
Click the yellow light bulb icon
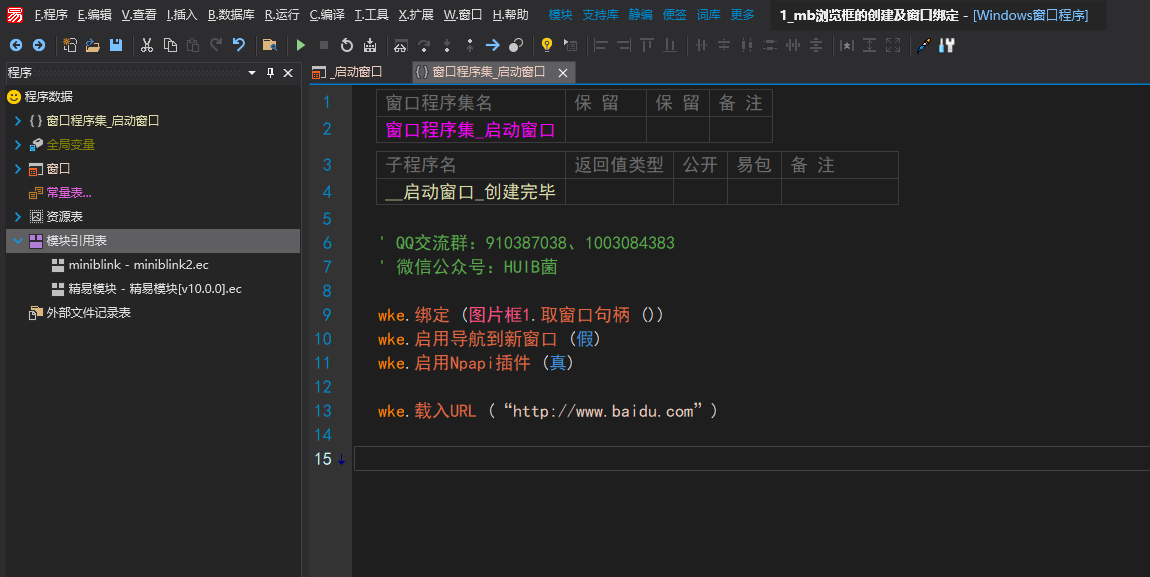coord(547,45)
